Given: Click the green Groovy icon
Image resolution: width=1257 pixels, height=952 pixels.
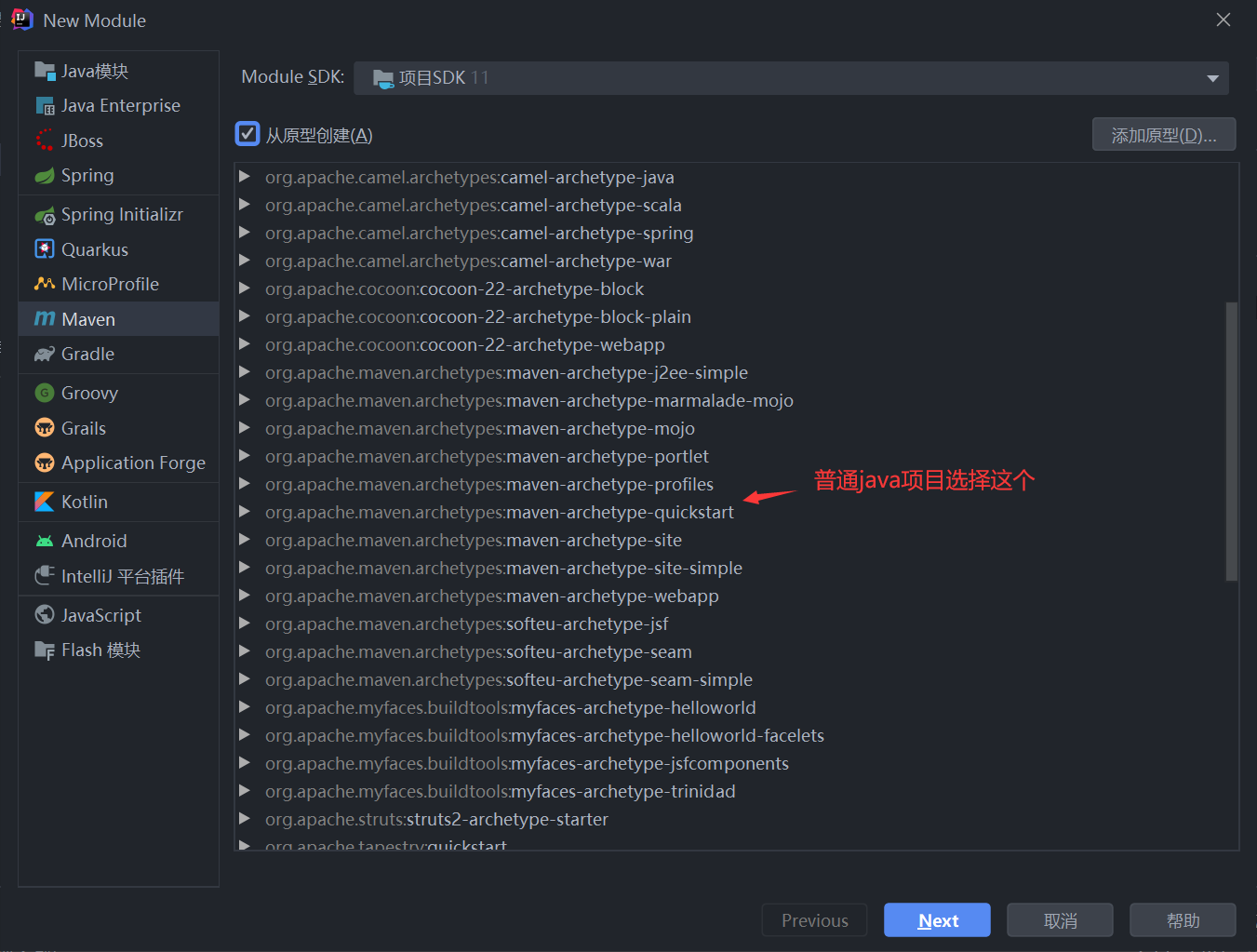Looking at the screenshot, I should coord(45,393).
